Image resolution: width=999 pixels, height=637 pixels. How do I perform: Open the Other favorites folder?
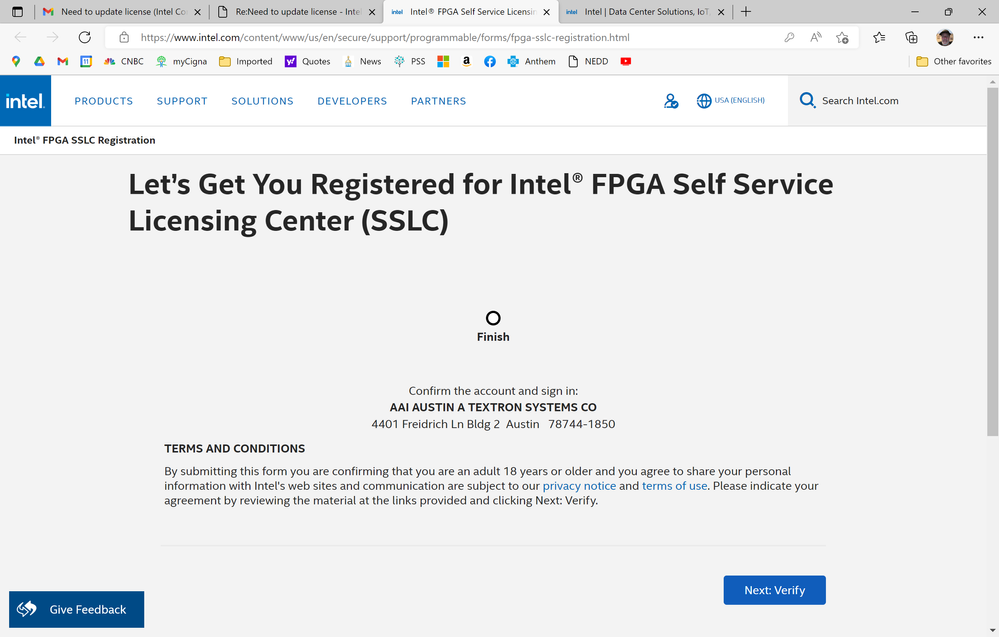pos(953,61)
